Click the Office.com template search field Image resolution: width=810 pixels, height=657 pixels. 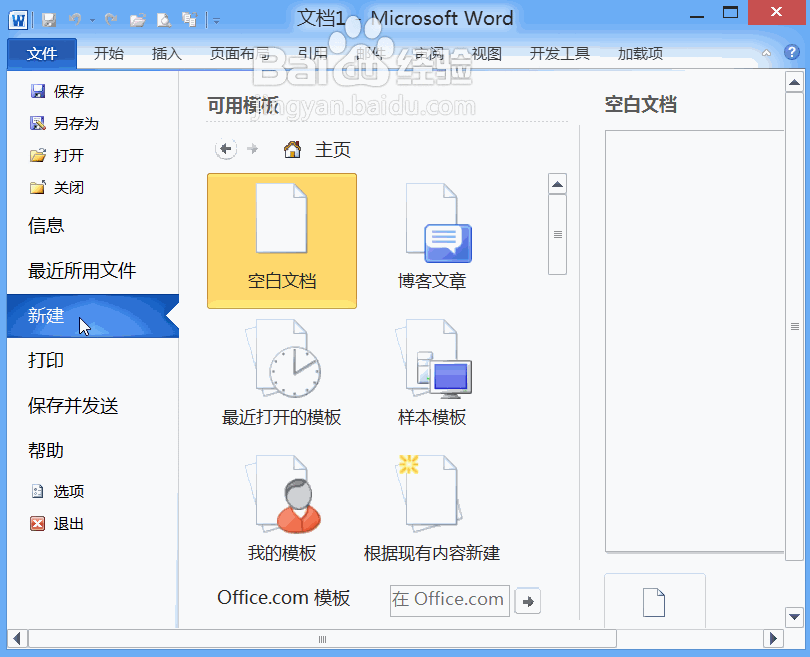click(449, 600)
